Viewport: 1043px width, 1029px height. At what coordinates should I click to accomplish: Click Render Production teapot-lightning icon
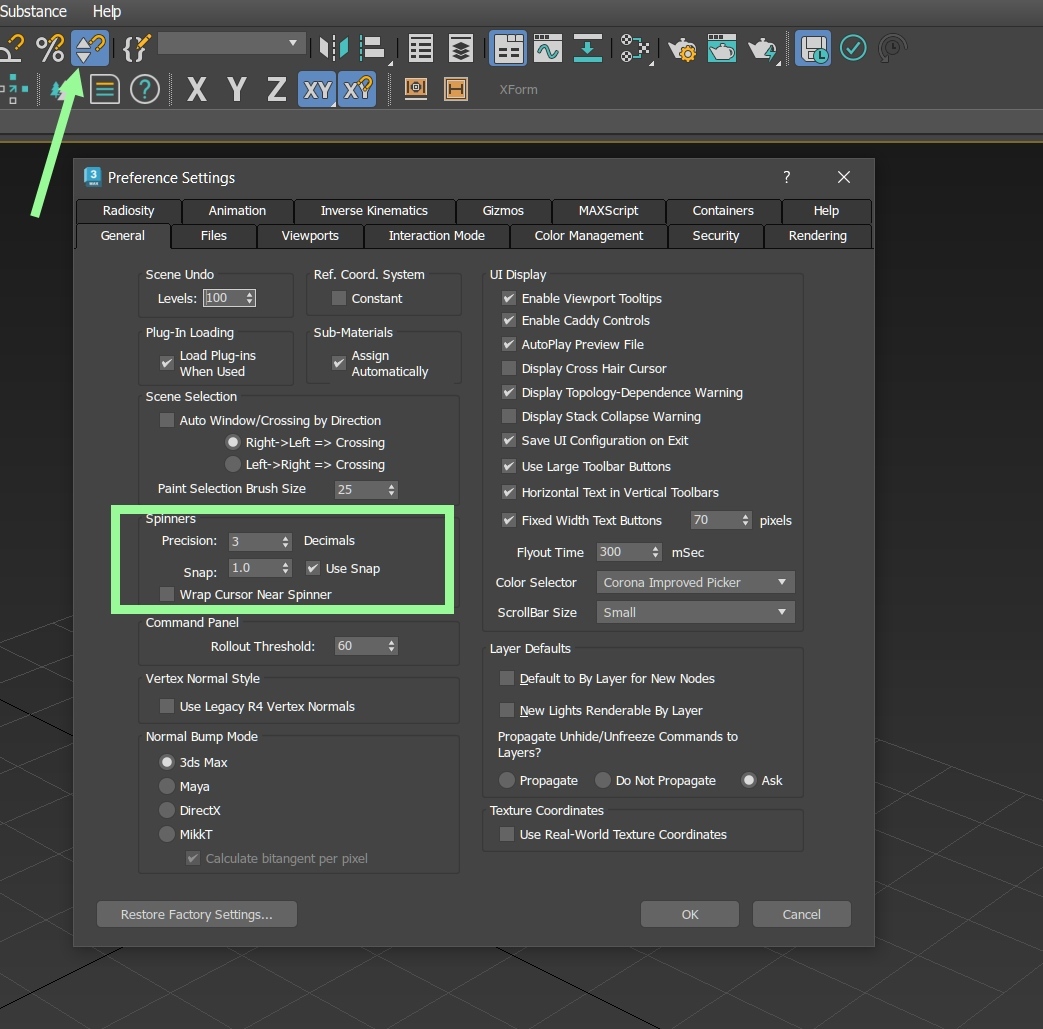[x=762, y=49]
